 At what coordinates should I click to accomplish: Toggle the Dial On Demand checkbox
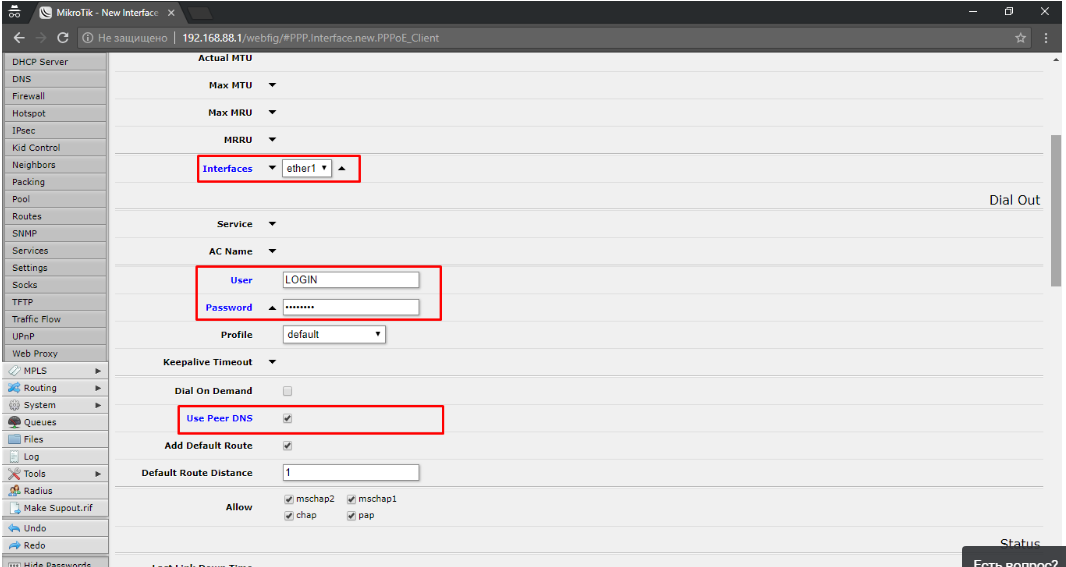(x=288, y=391)
